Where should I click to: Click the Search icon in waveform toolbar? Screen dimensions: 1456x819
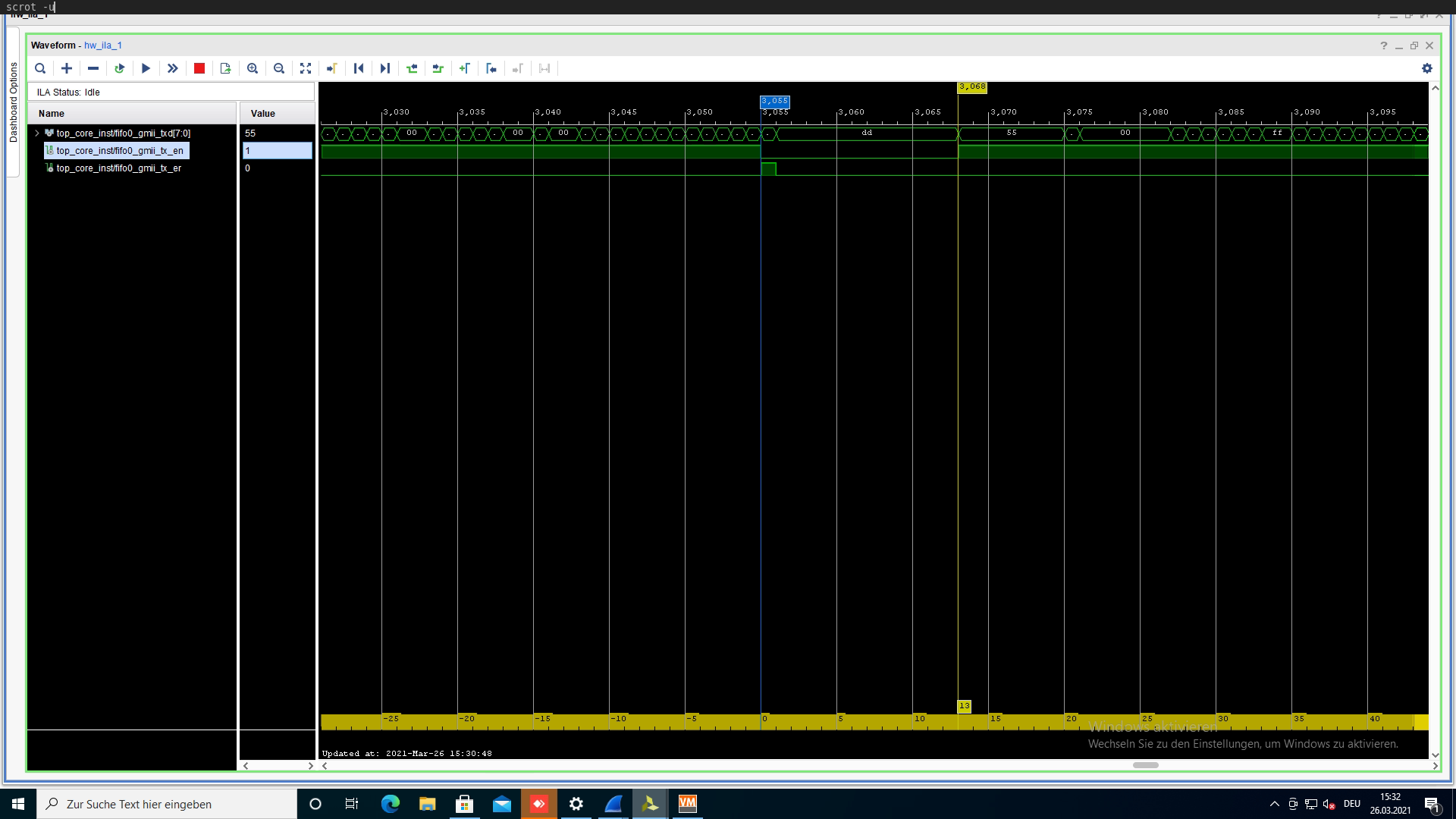click(x=40, y=68)
